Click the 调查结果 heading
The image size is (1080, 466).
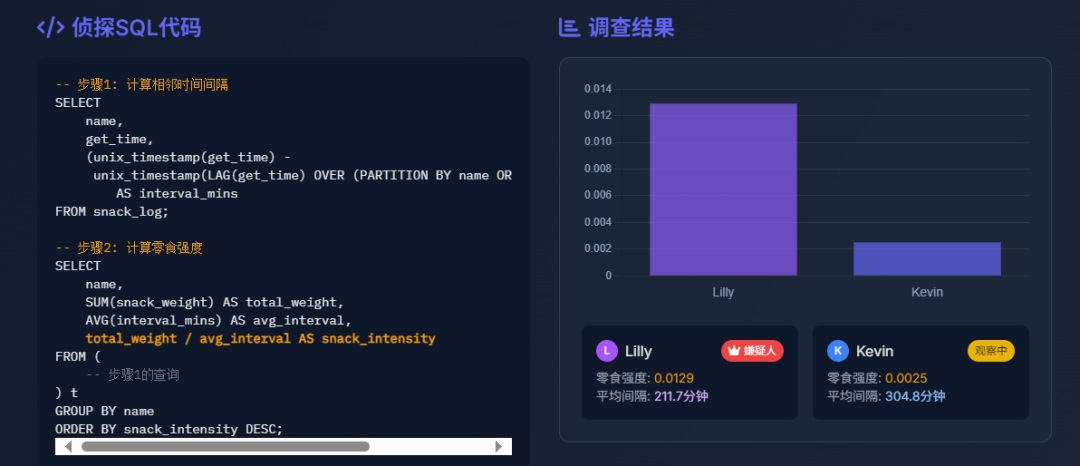coord(632,28)
